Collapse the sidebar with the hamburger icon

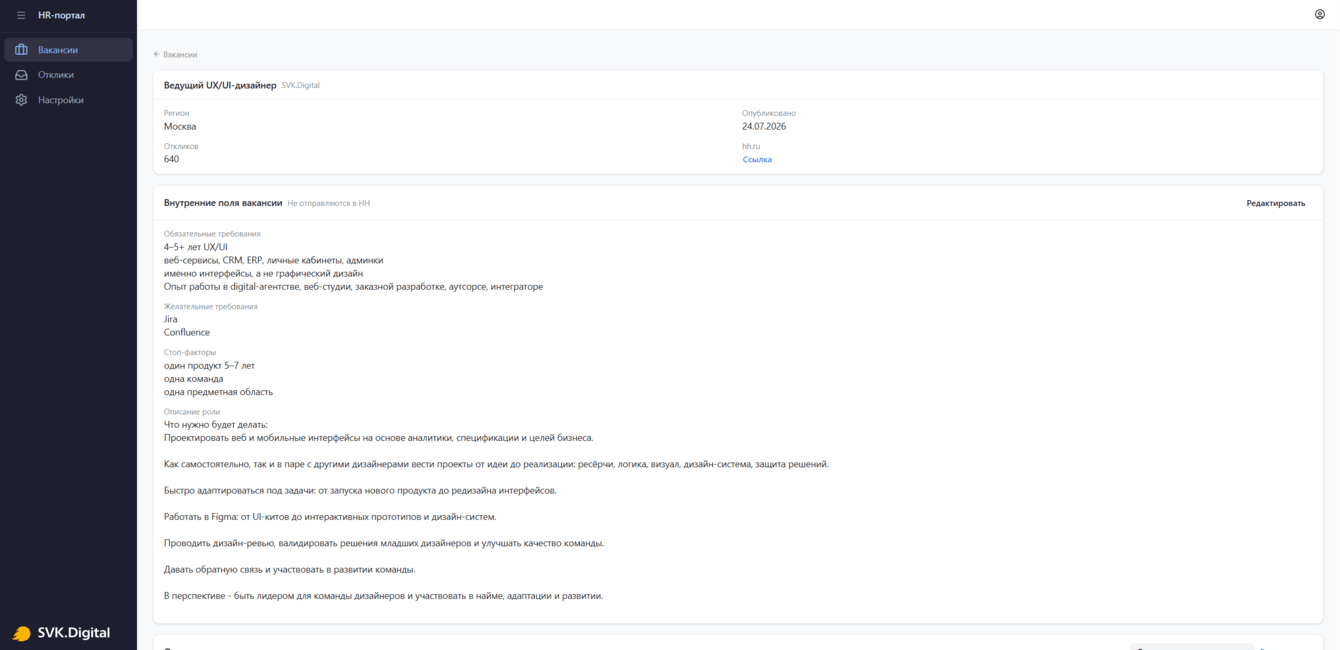pyautogui.click(x=21, y=15)
